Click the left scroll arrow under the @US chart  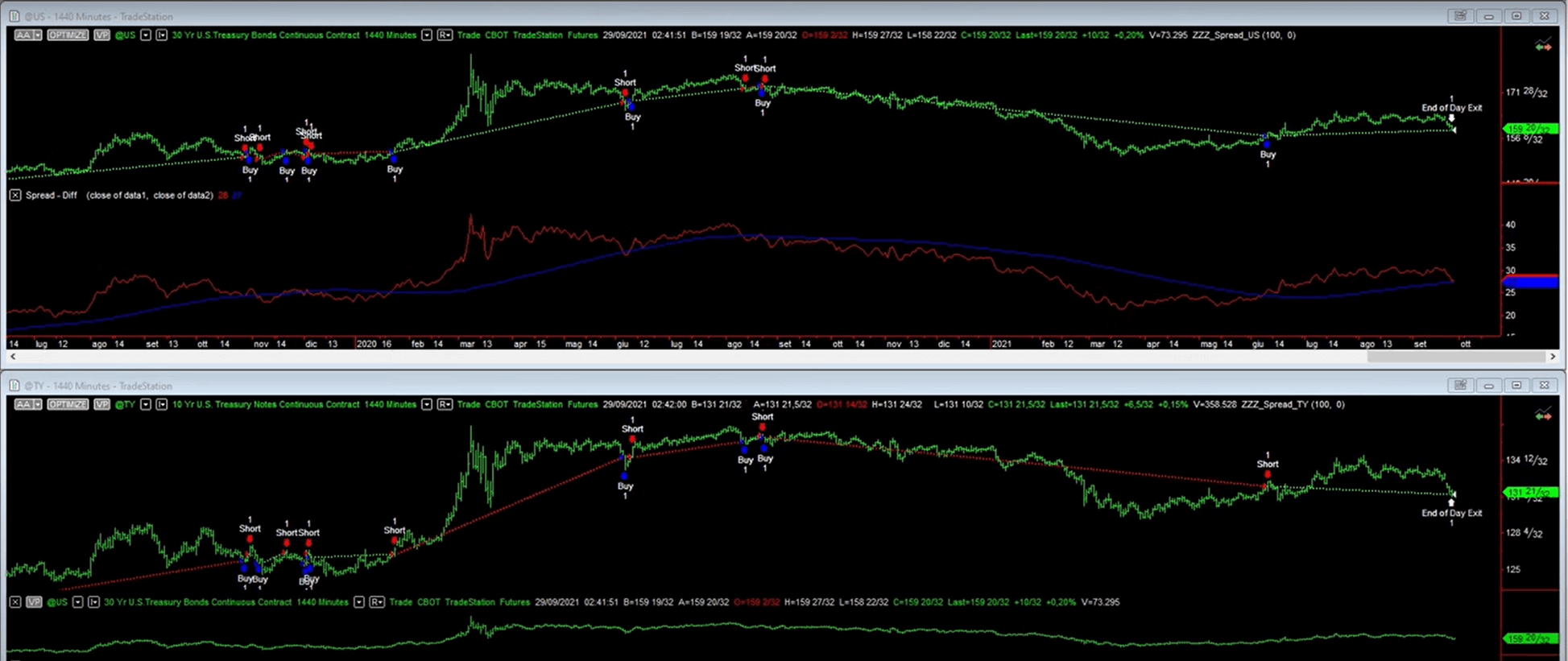tap(13, 357)
